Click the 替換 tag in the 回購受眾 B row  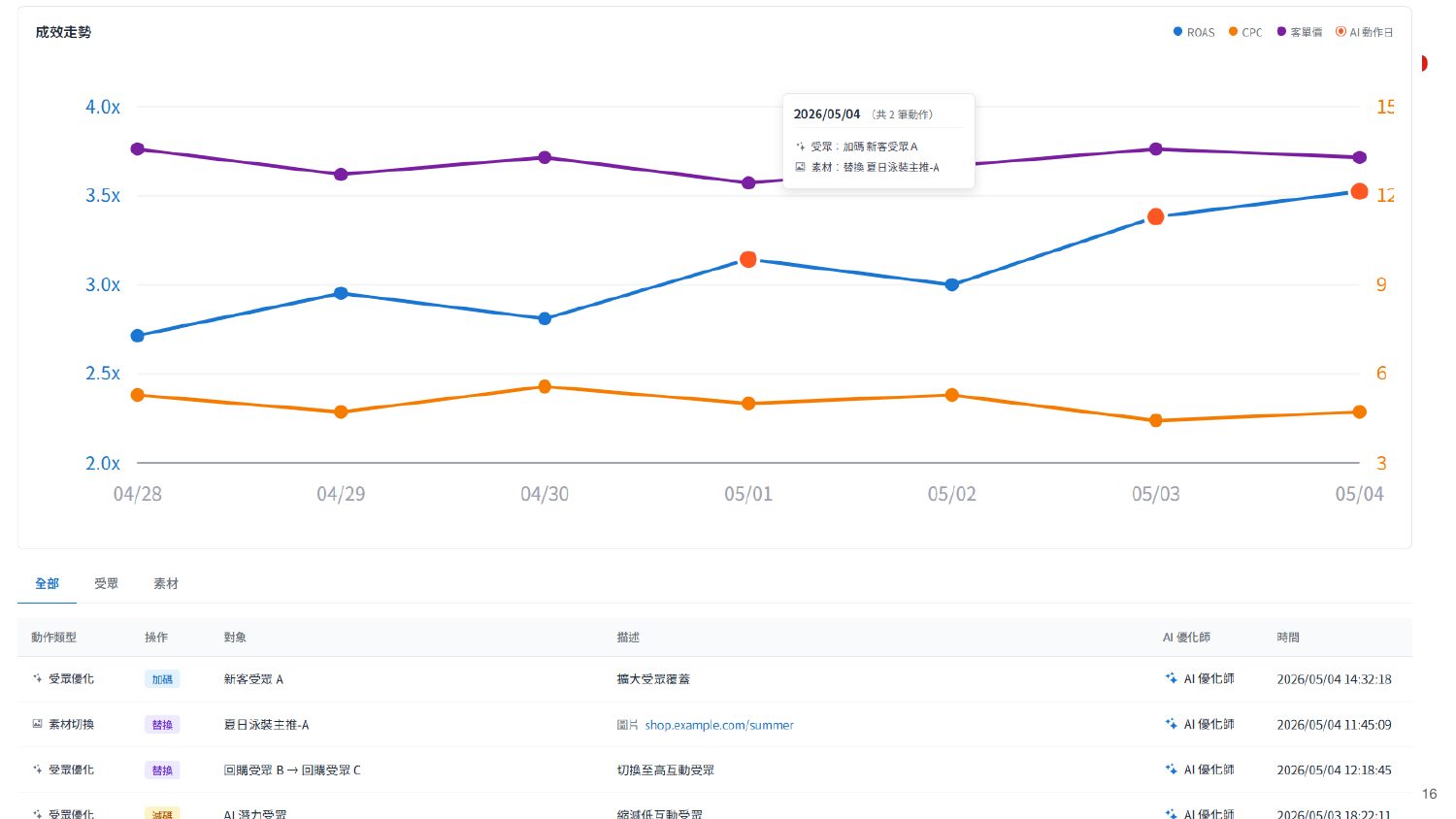162,770
